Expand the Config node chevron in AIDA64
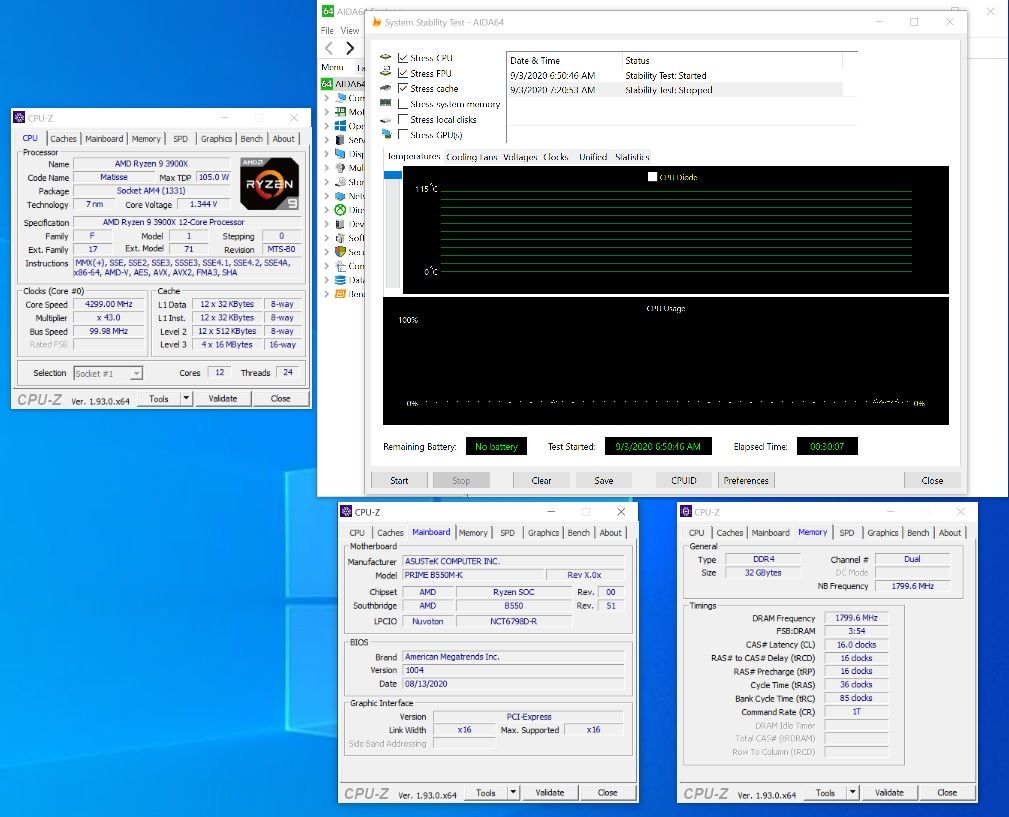This screenshot has width=1009, height=817. click(327, 266)
